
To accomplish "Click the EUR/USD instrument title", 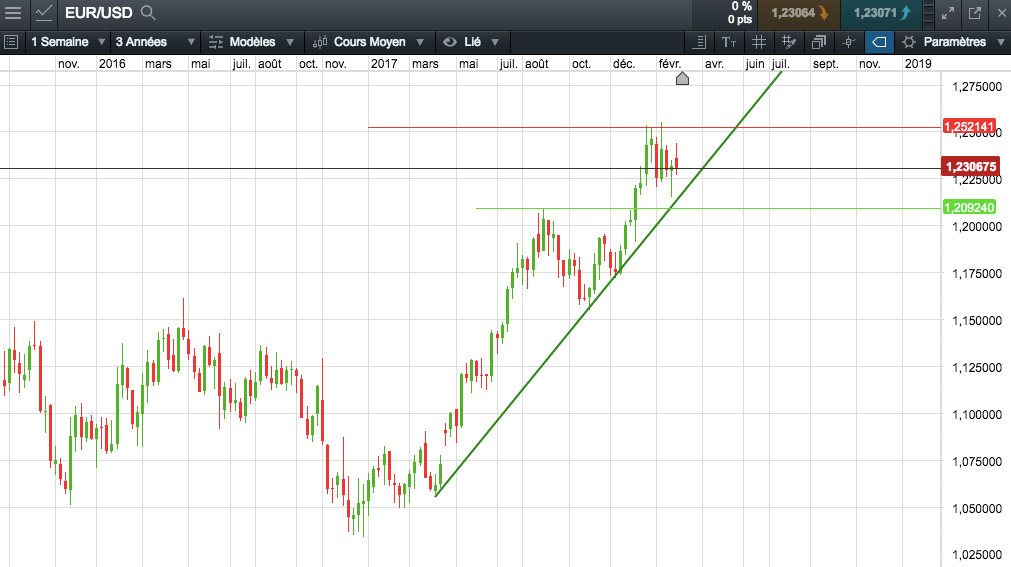I will [99, 12].
